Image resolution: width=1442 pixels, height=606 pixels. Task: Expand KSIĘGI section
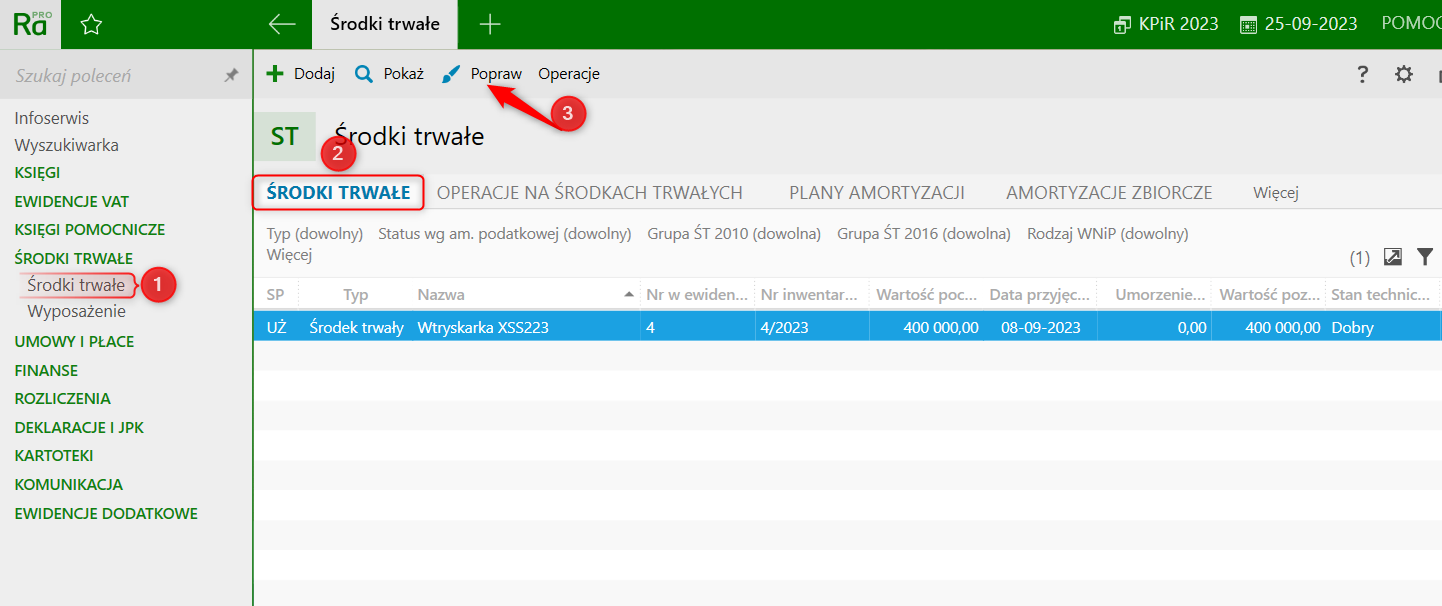[x=37, y=173]
